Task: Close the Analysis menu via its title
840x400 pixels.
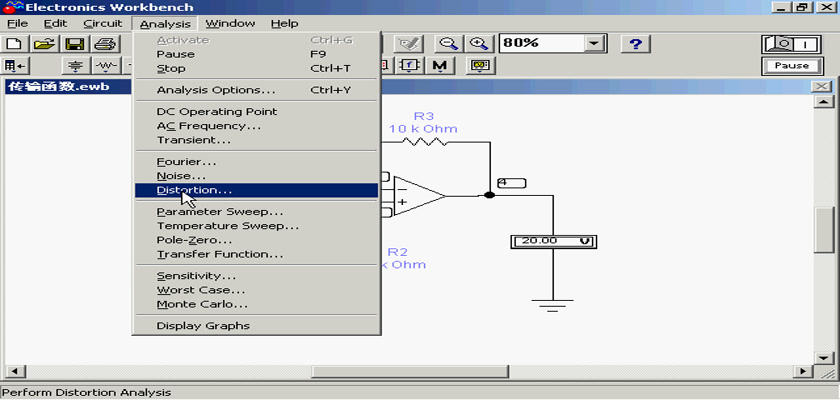Action: pos(165,24)
